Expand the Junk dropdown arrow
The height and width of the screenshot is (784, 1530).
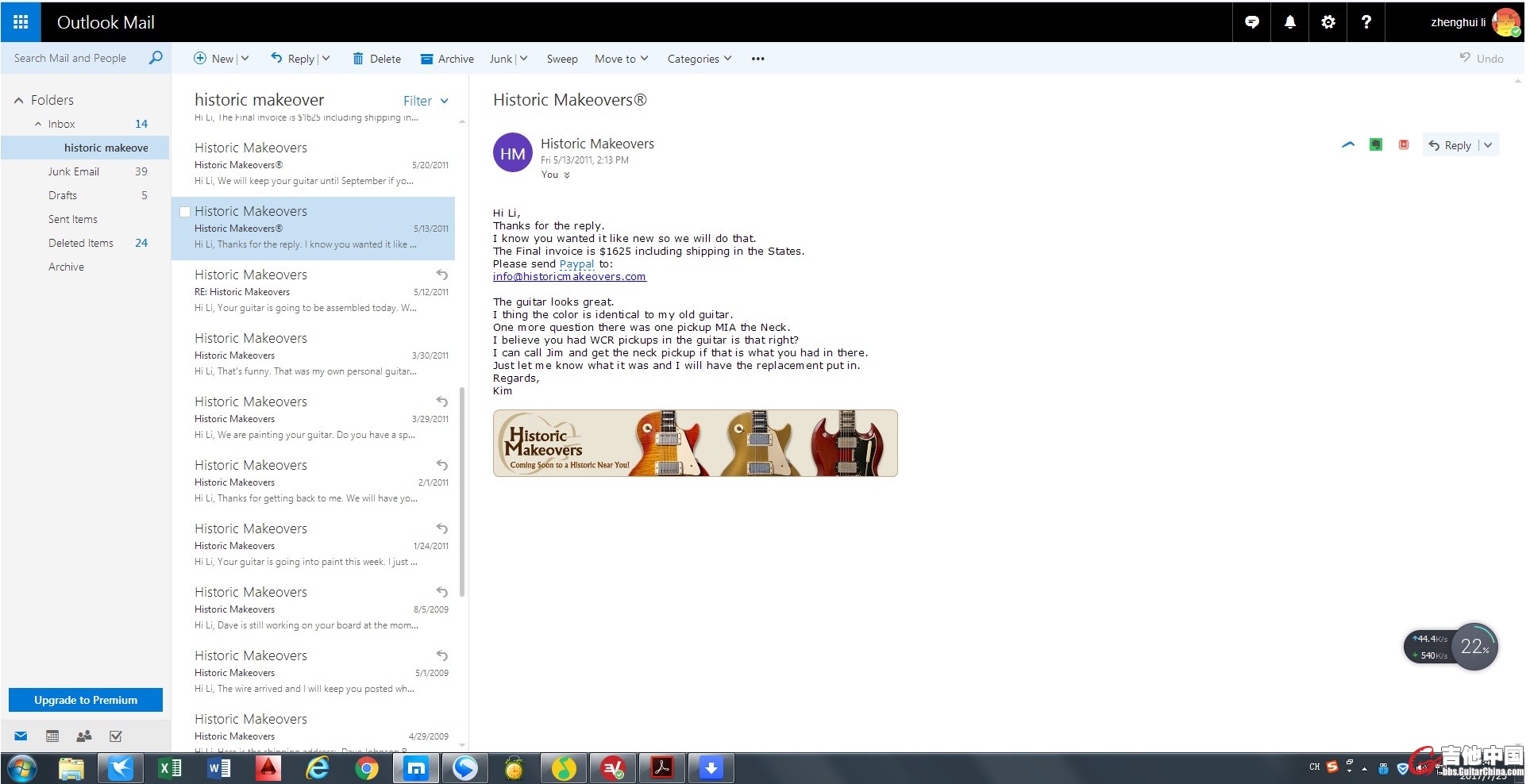(524, 59)
